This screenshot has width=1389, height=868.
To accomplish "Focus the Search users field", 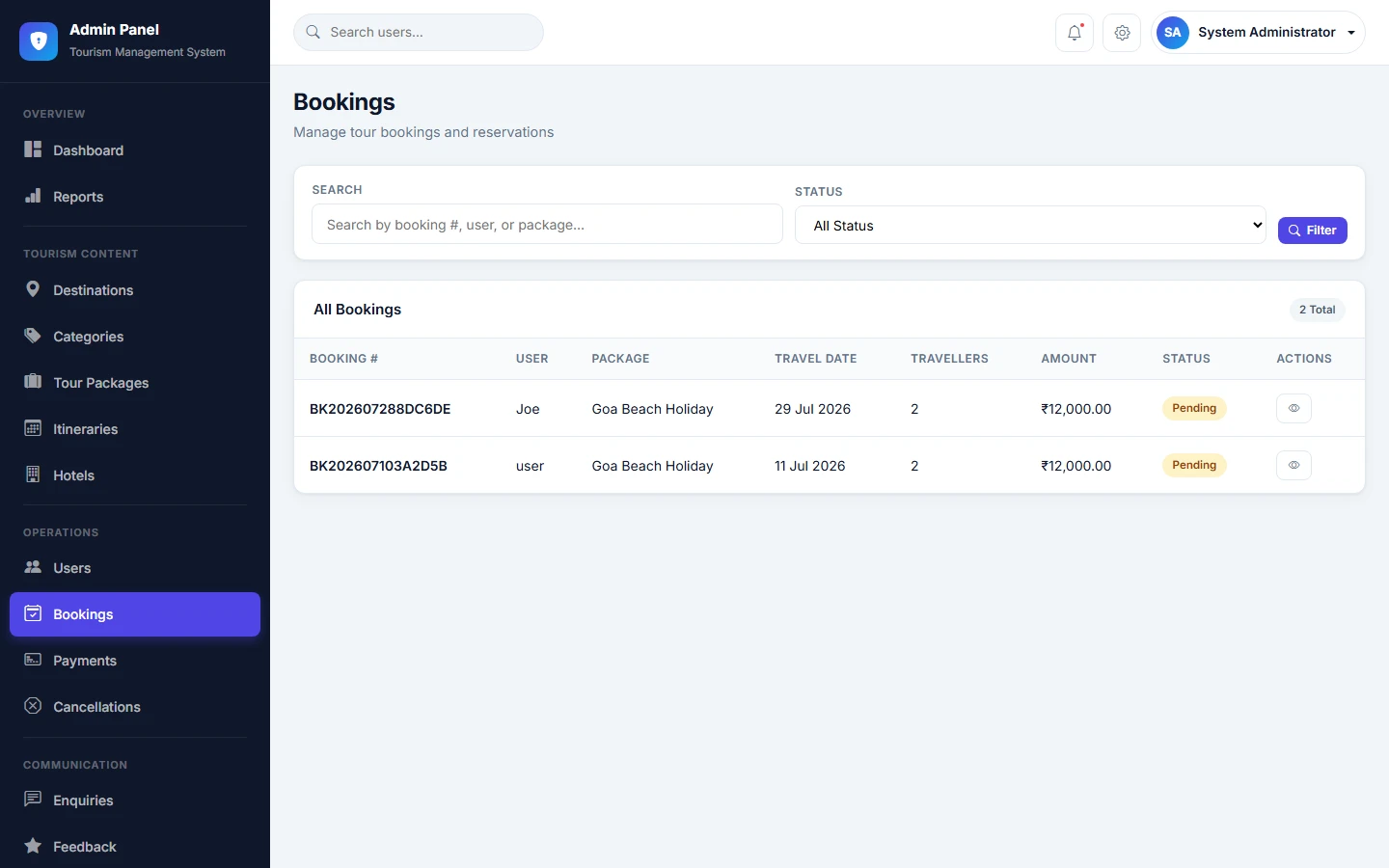I will point(419,32).
